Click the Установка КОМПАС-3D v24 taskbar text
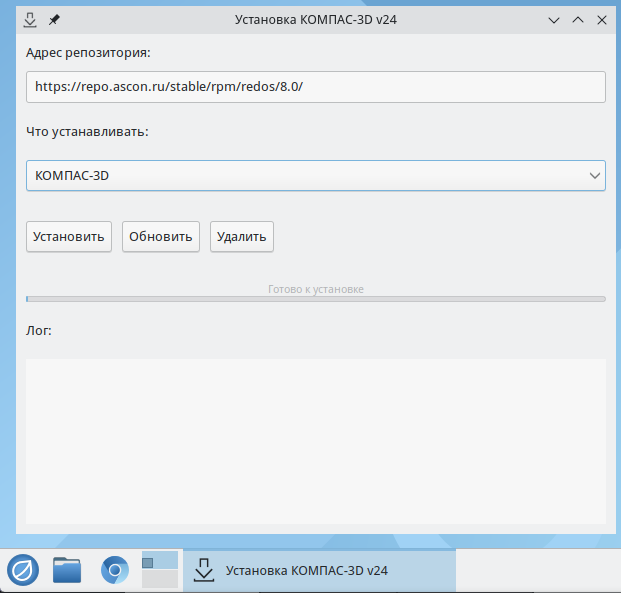This screenshot has height=593, width=621. 307,571
